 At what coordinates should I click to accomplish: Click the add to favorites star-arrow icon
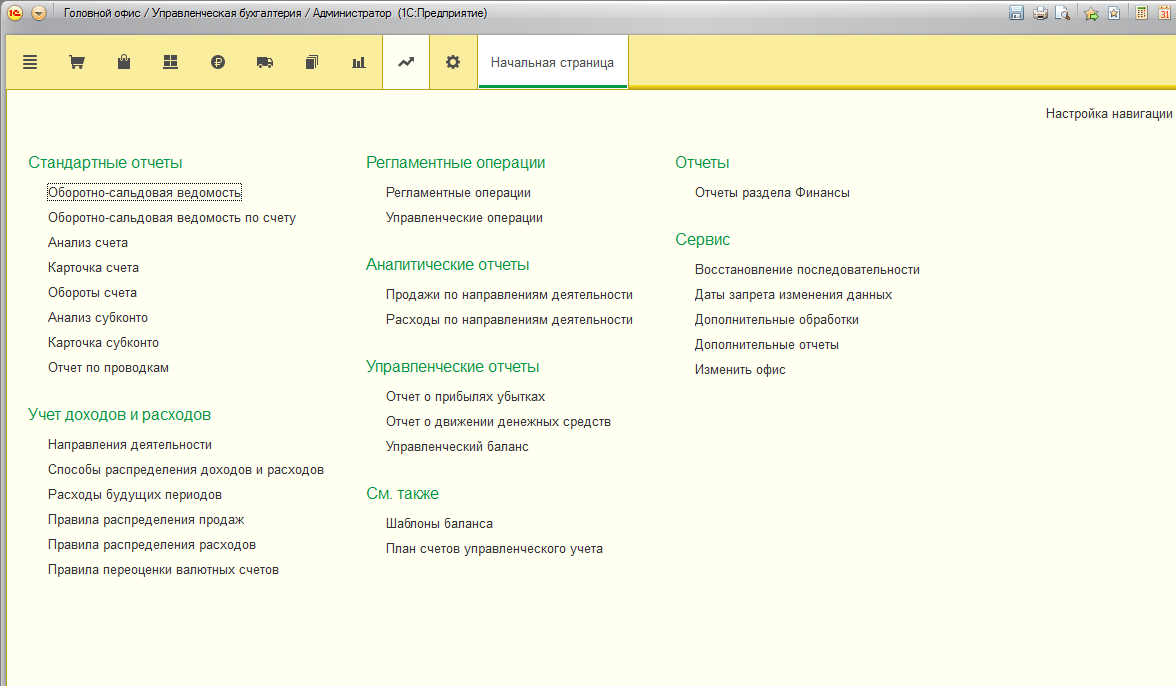[1092, 13]
